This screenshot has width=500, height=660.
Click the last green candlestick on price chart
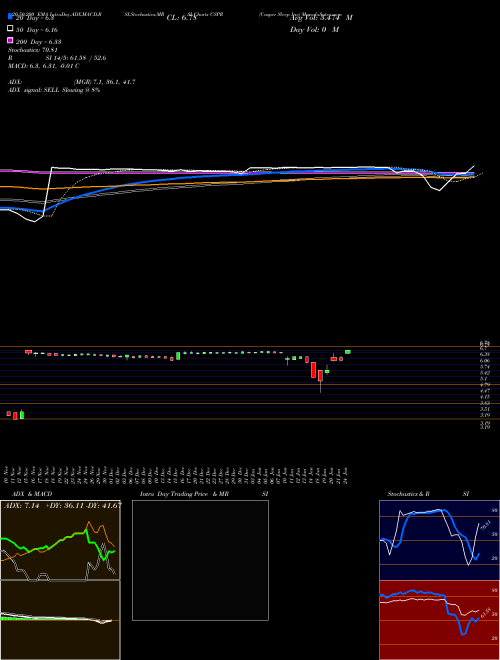coord(348,352)
